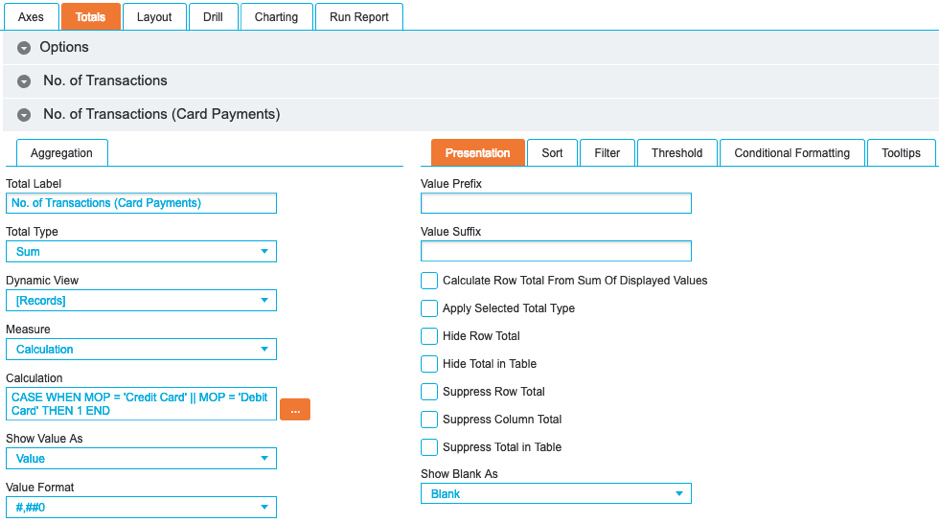This screenshot has height=522, width=939.
Task: Enable Apply Selected Total Type
Action: (429, 308)
